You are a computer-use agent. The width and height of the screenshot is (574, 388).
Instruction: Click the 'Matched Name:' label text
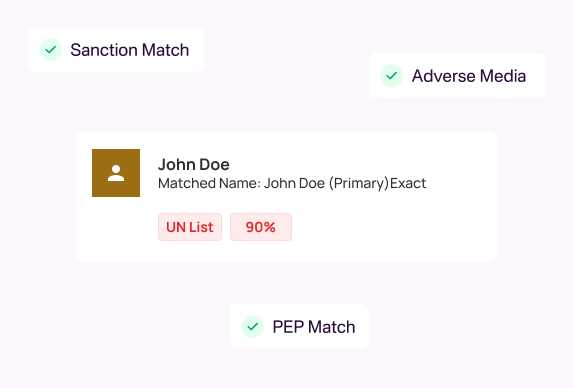tap(209, 183)
